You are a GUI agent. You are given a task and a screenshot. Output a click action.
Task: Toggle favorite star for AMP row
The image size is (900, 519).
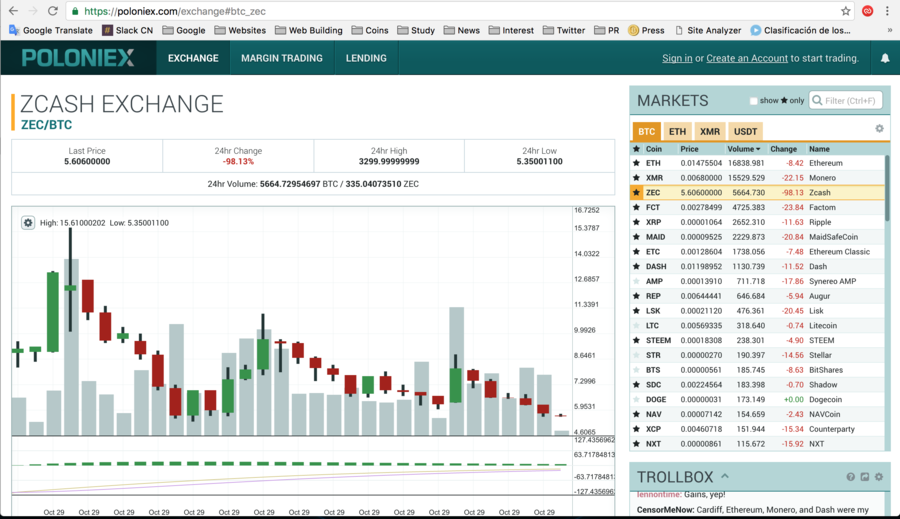[636, 281]
